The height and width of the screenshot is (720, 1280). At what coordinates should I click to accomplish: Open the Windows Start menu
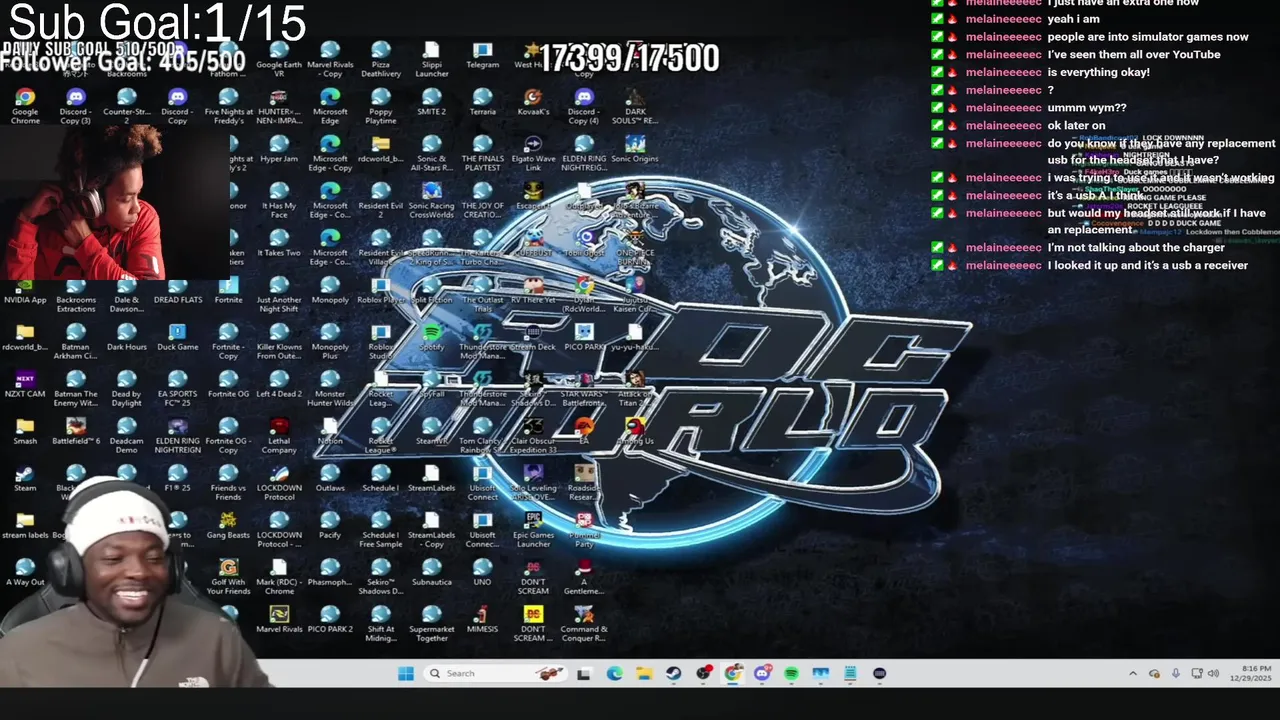(405, 673)
